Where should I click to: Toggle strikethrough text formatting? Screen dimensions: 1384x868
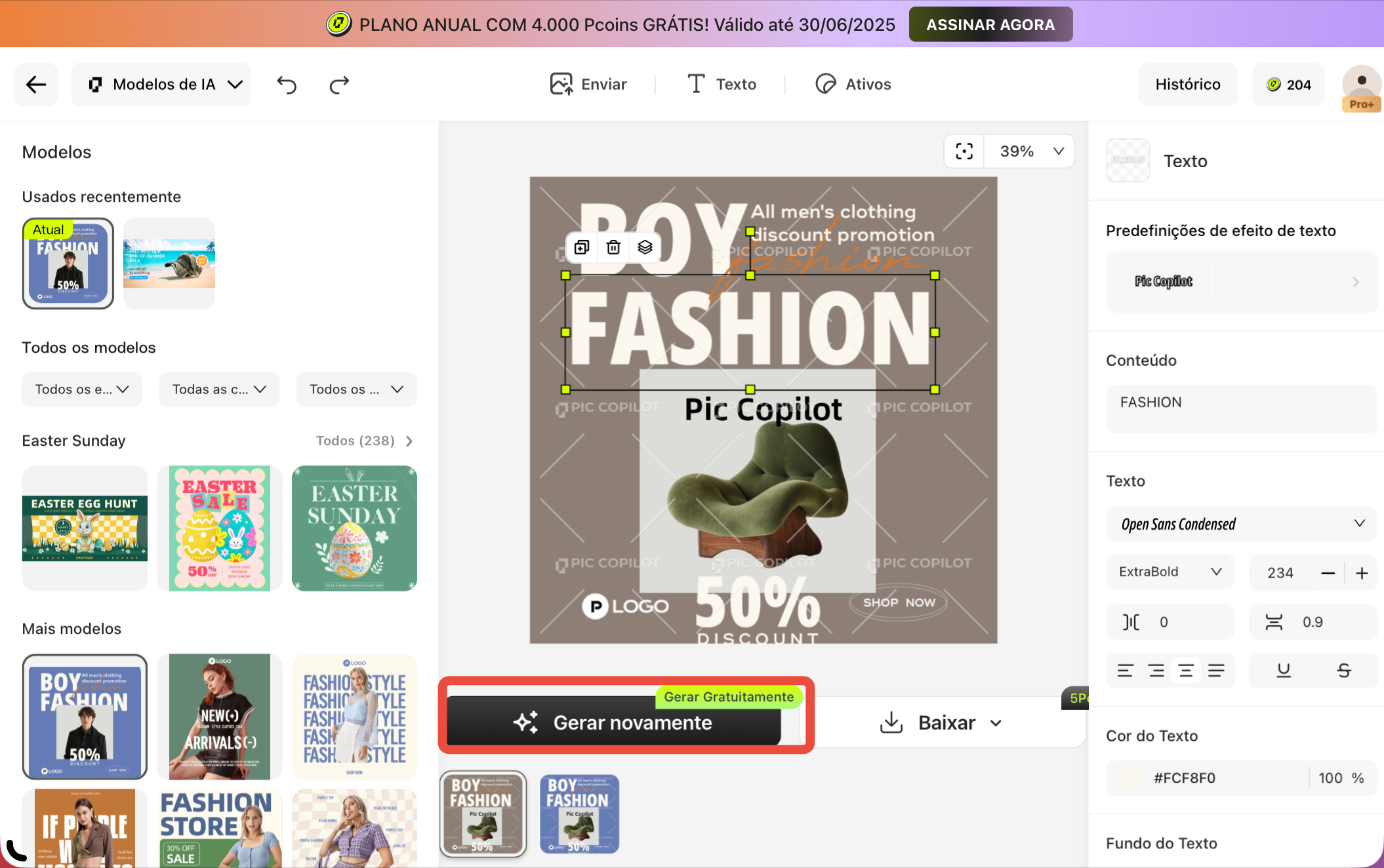click(x=1343, y=670)
